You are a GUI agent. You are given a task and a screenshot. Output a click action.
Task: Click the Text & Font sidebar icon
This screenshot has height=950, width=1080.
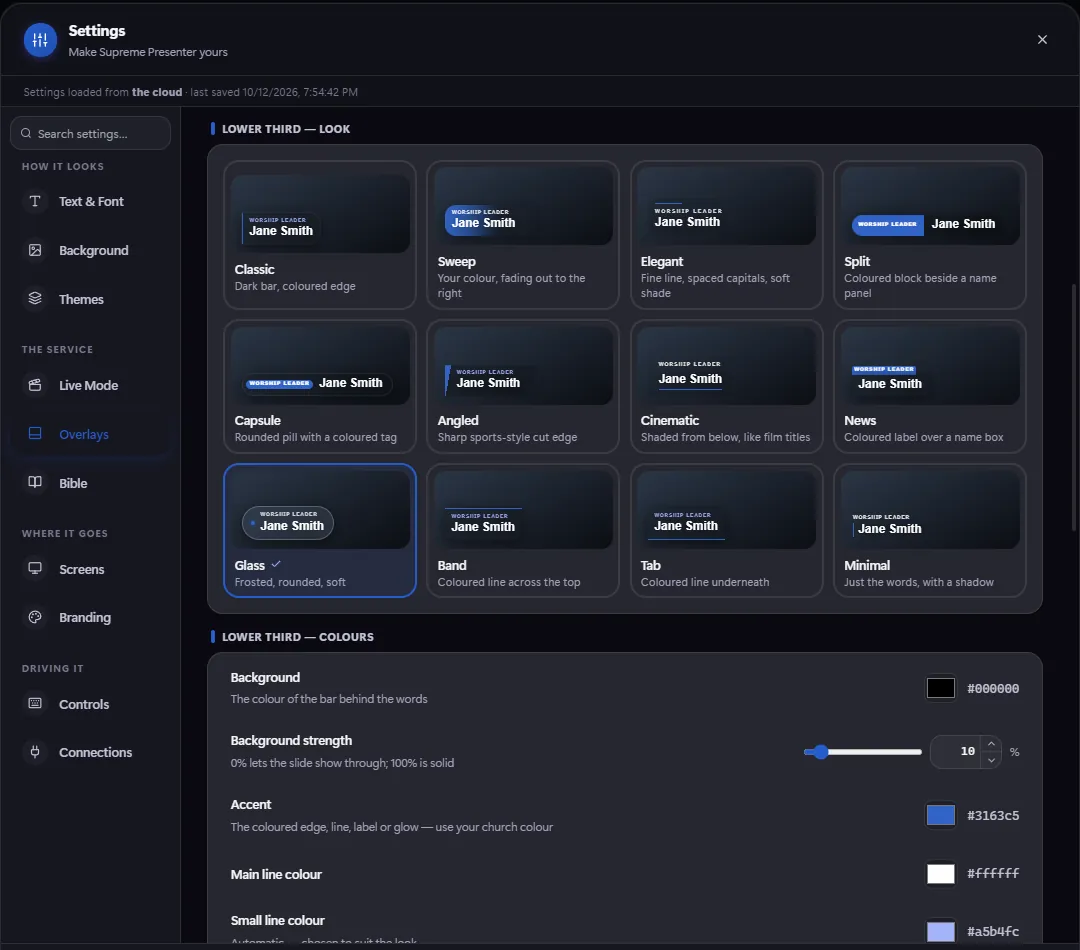[35, 201]
